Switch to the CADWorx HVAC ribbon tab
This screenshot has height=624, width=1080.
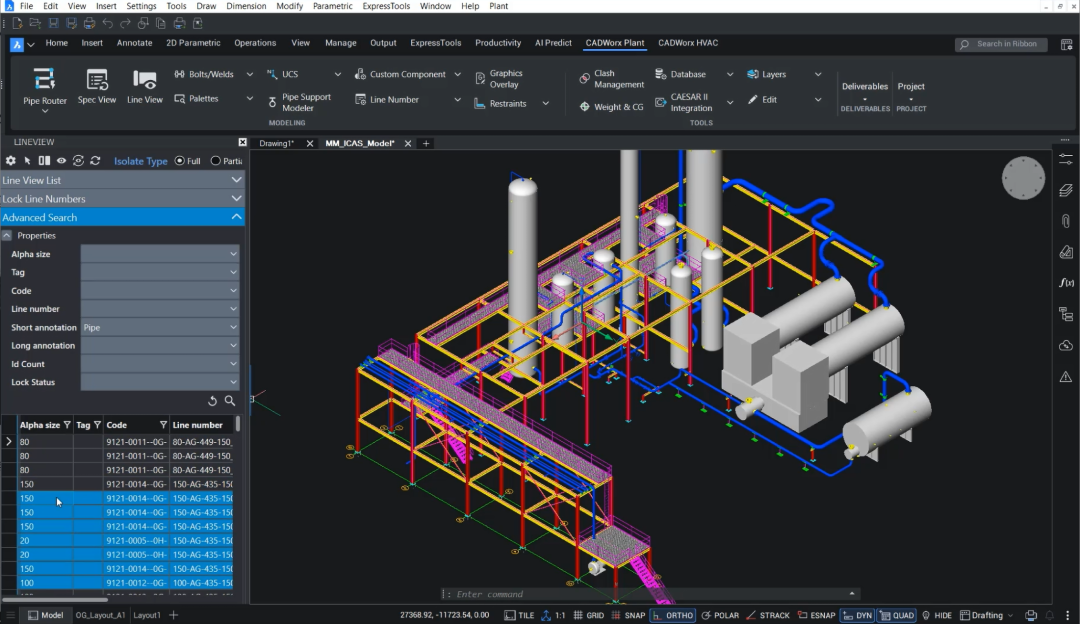[687, 43]
